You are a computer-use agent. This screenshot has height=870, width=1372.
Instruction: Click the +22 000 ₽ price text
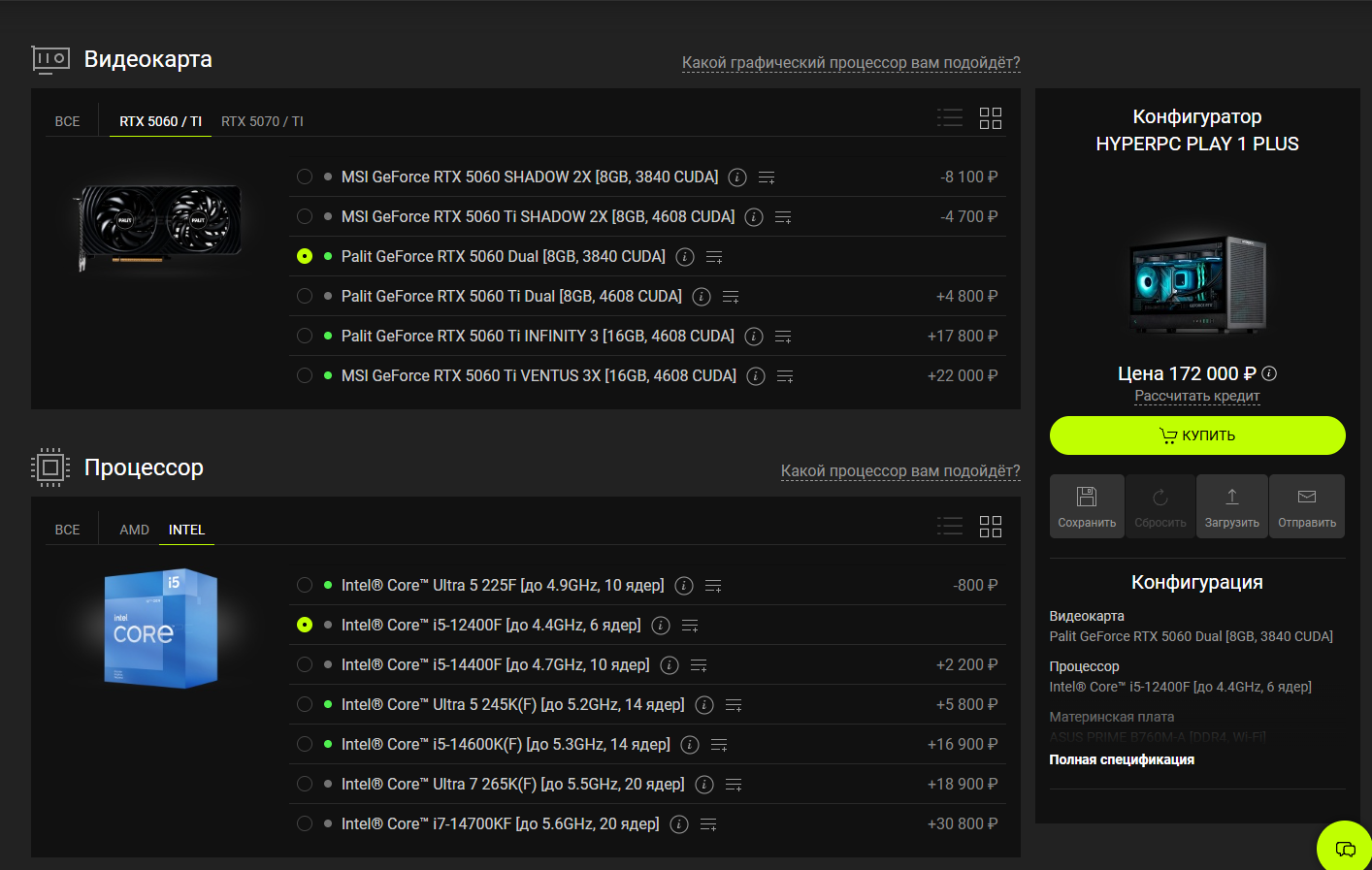click(x=963, y=375)
